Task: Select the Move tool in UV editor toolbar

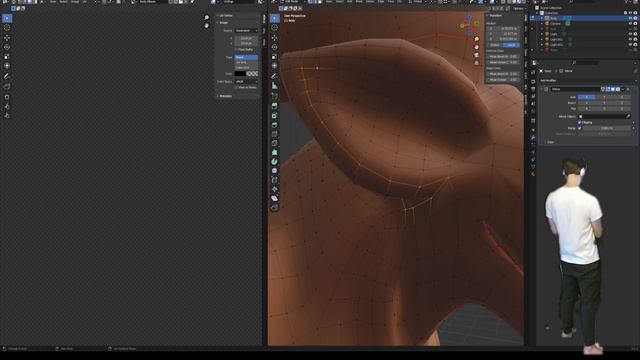Action: (7, 38)
